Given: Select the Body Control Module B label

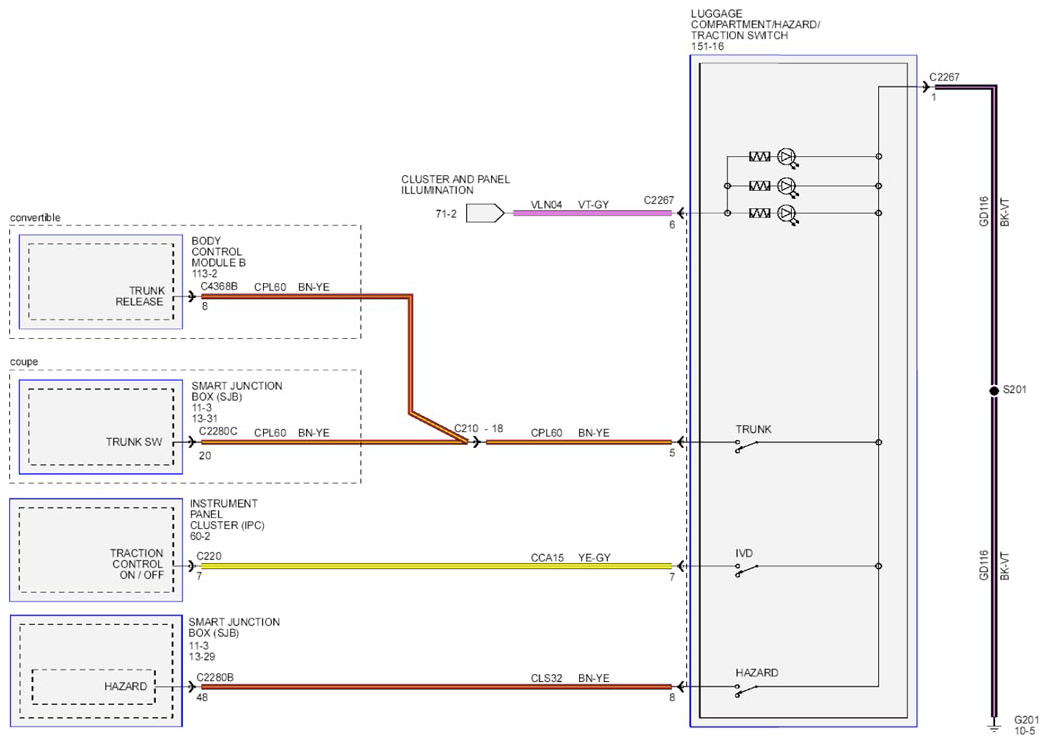Looking at the screenshot, I should [218, 251].
